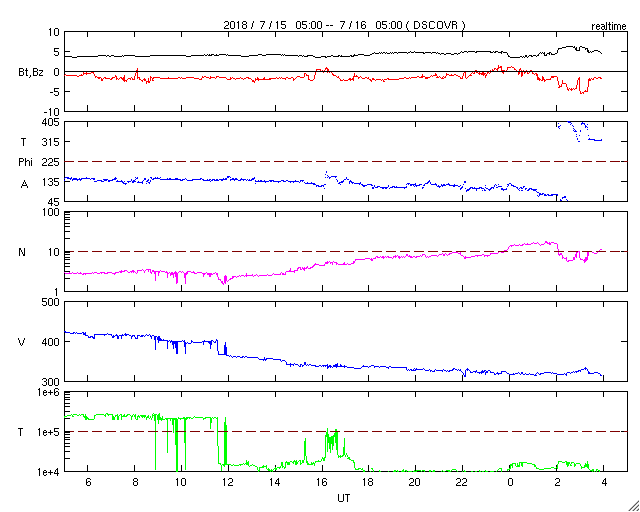Click the "Bt,Bz" axis label

point(31,73)
